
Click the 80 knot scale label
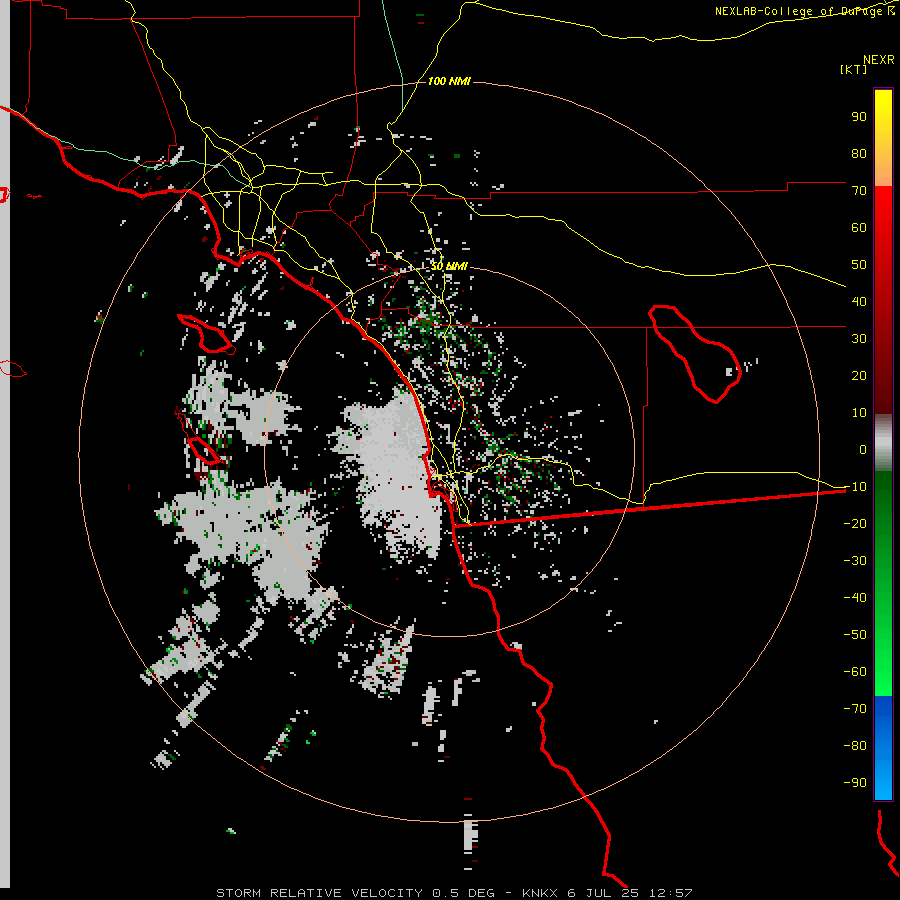coord(859,153)
